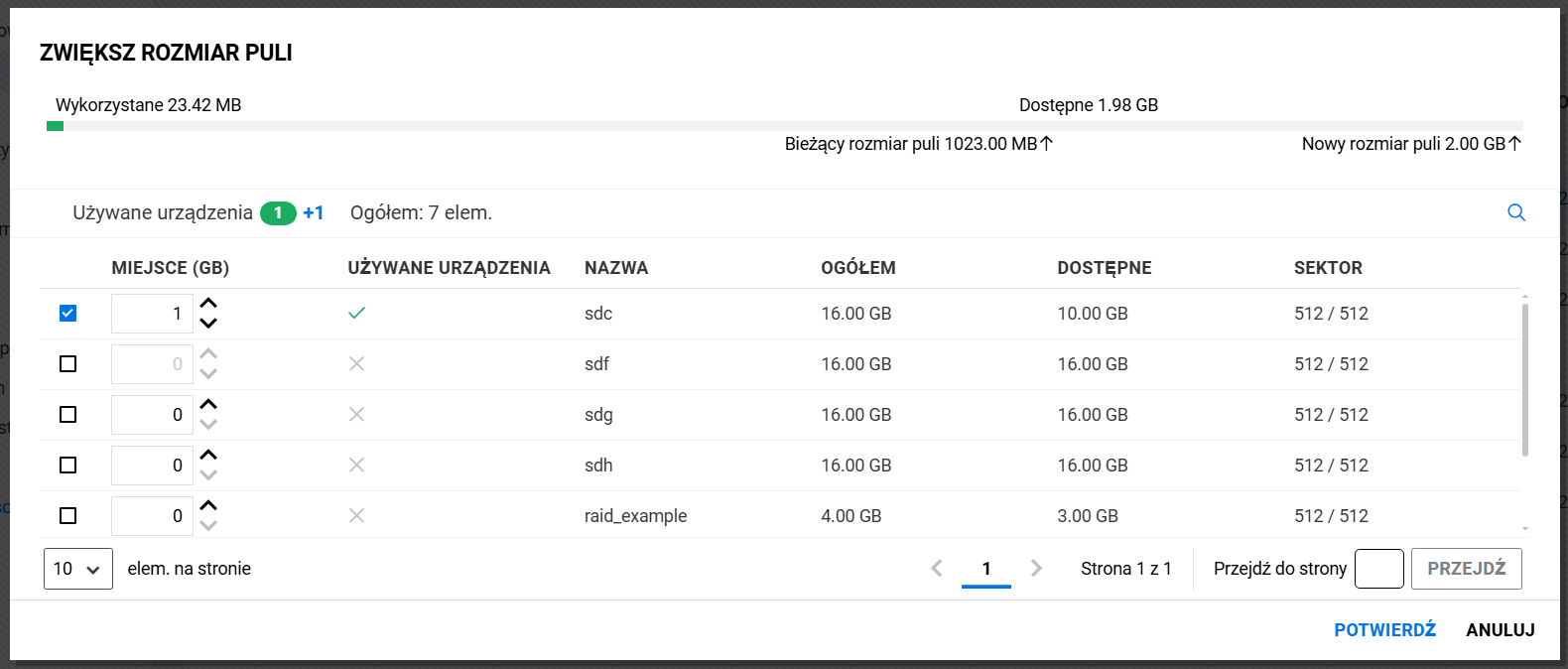Select page 1 in pagination
1568x669 pixels.
[985, 569]
